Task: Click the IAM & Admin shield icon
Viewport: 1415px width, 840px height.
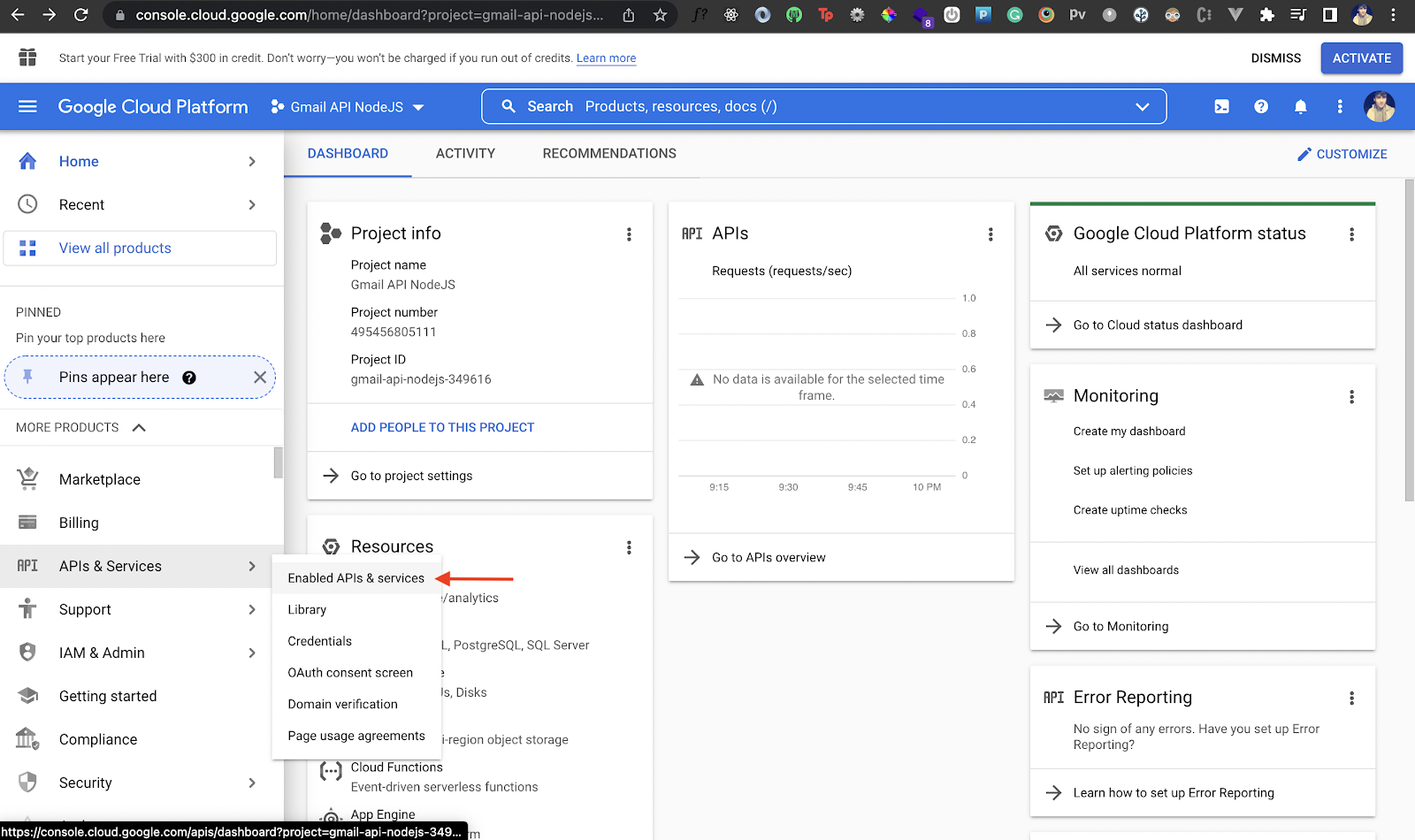Action: tap(27, 653)
